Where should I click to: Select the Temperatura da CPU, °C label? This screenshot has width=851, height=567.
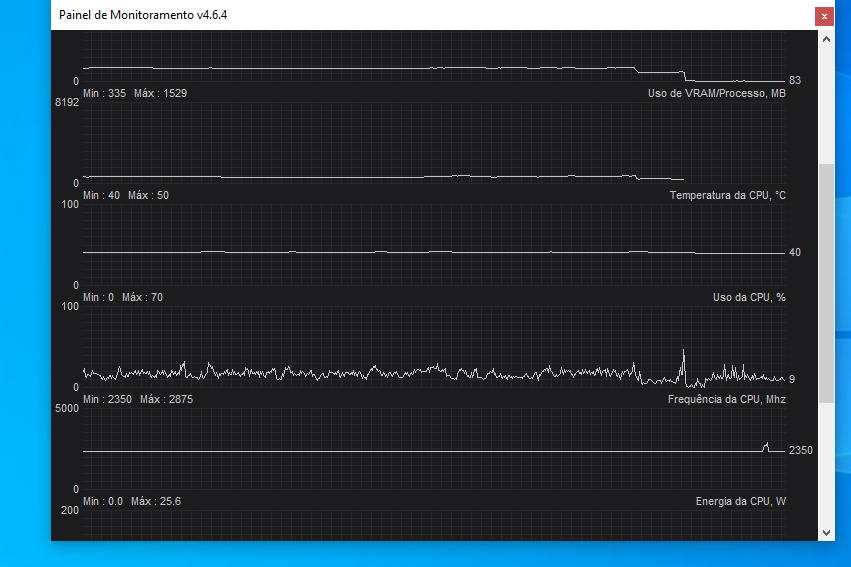tap(727, 195)
